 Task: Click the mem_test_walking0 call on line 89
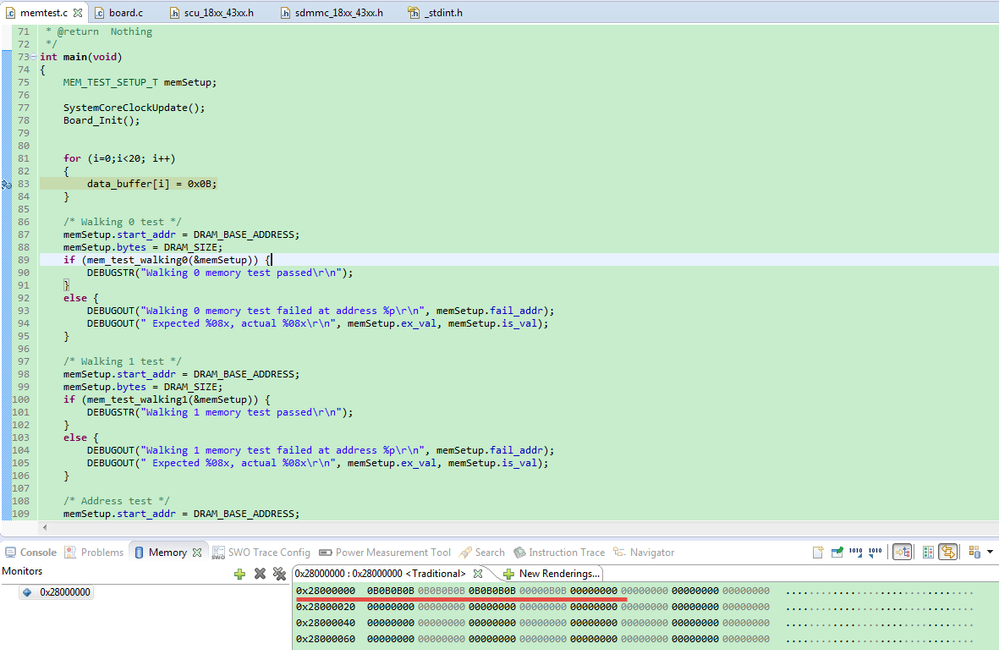coord(167,260)
